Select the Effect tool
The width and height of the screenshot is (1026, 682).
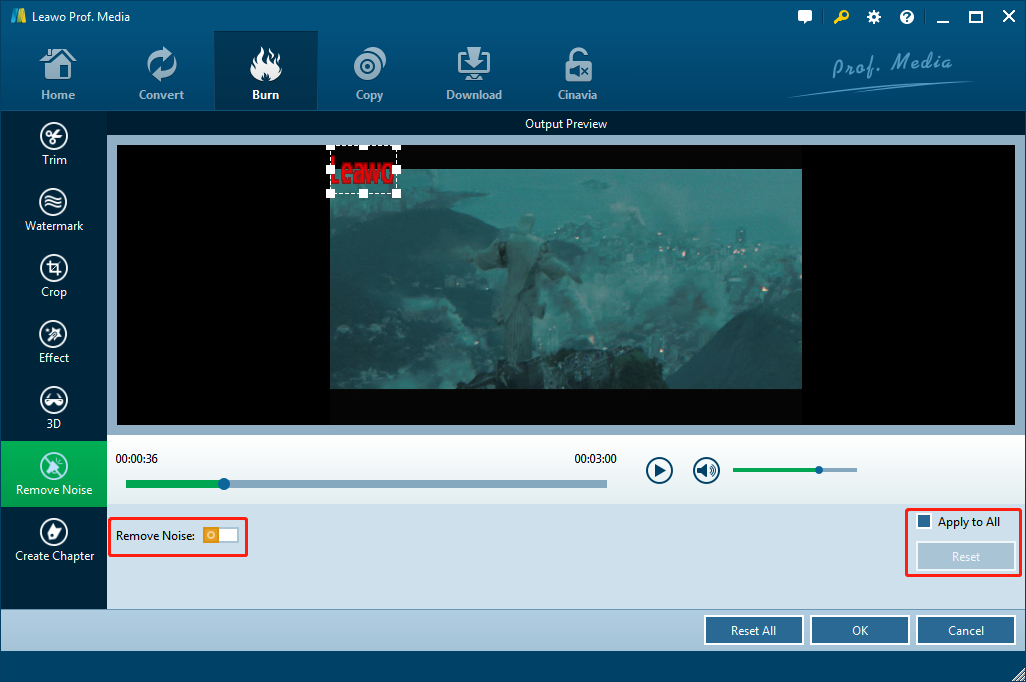(54, 342)
